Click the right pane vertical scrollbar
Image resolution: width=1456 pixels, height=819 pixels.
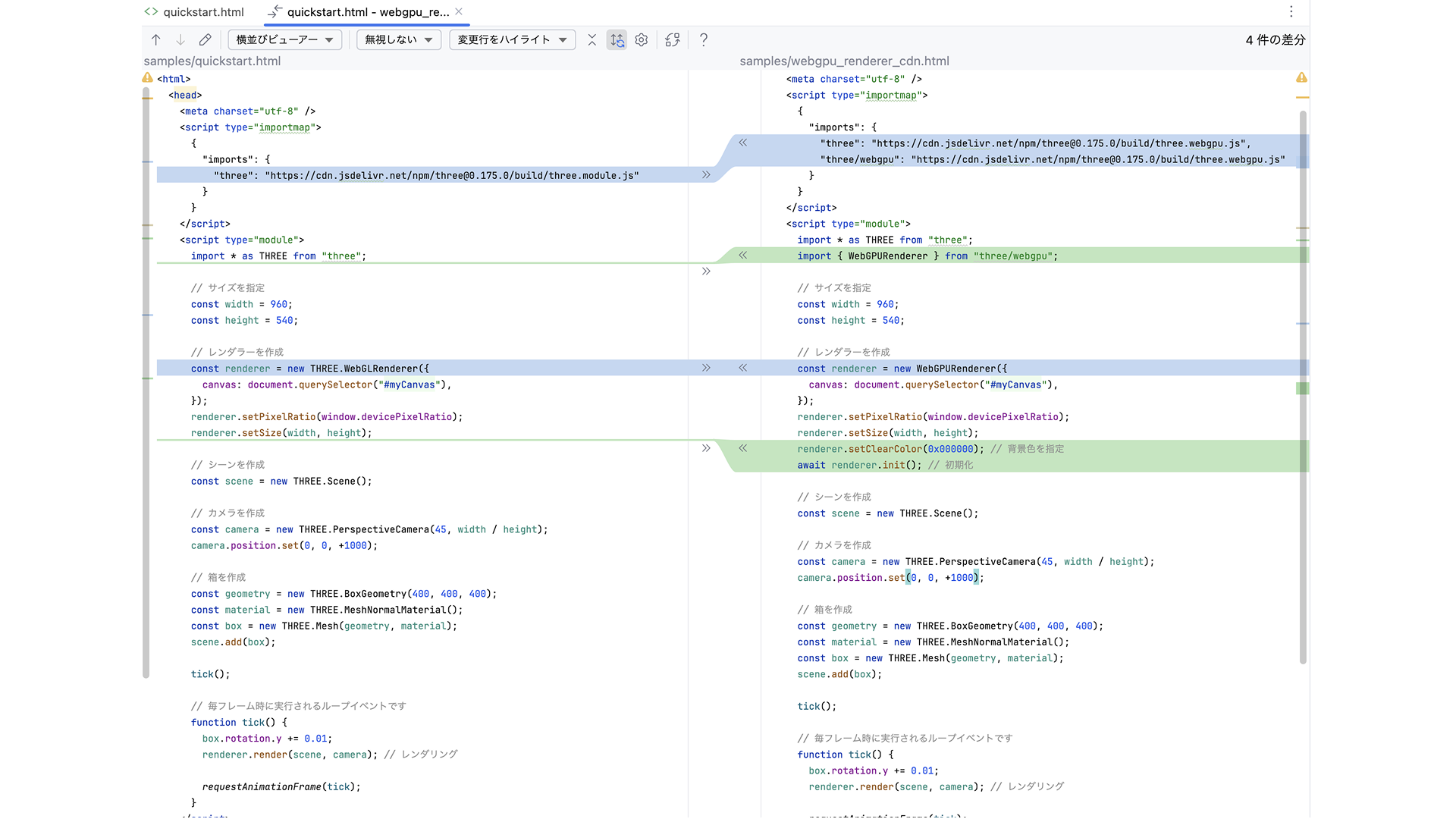[x=1303, y=388]
